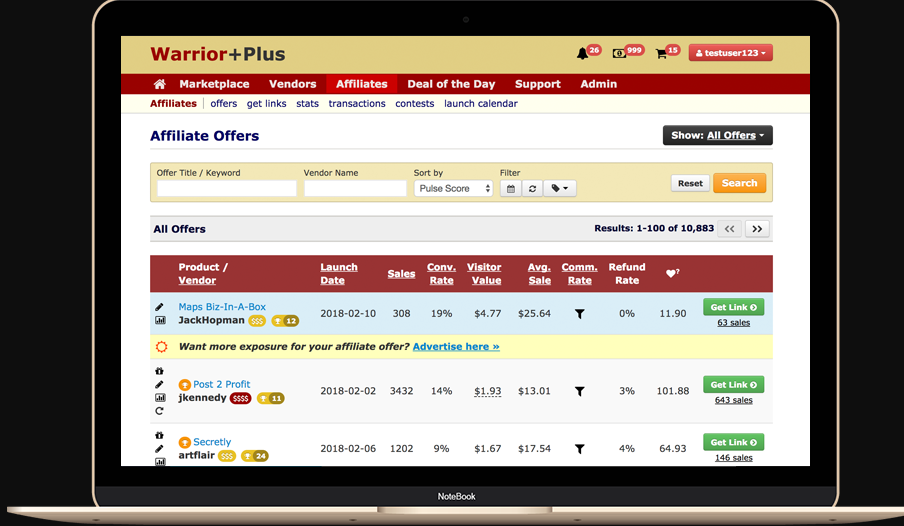Open the Vendors menu
This screenshot has width=904, height=526.
293,84
